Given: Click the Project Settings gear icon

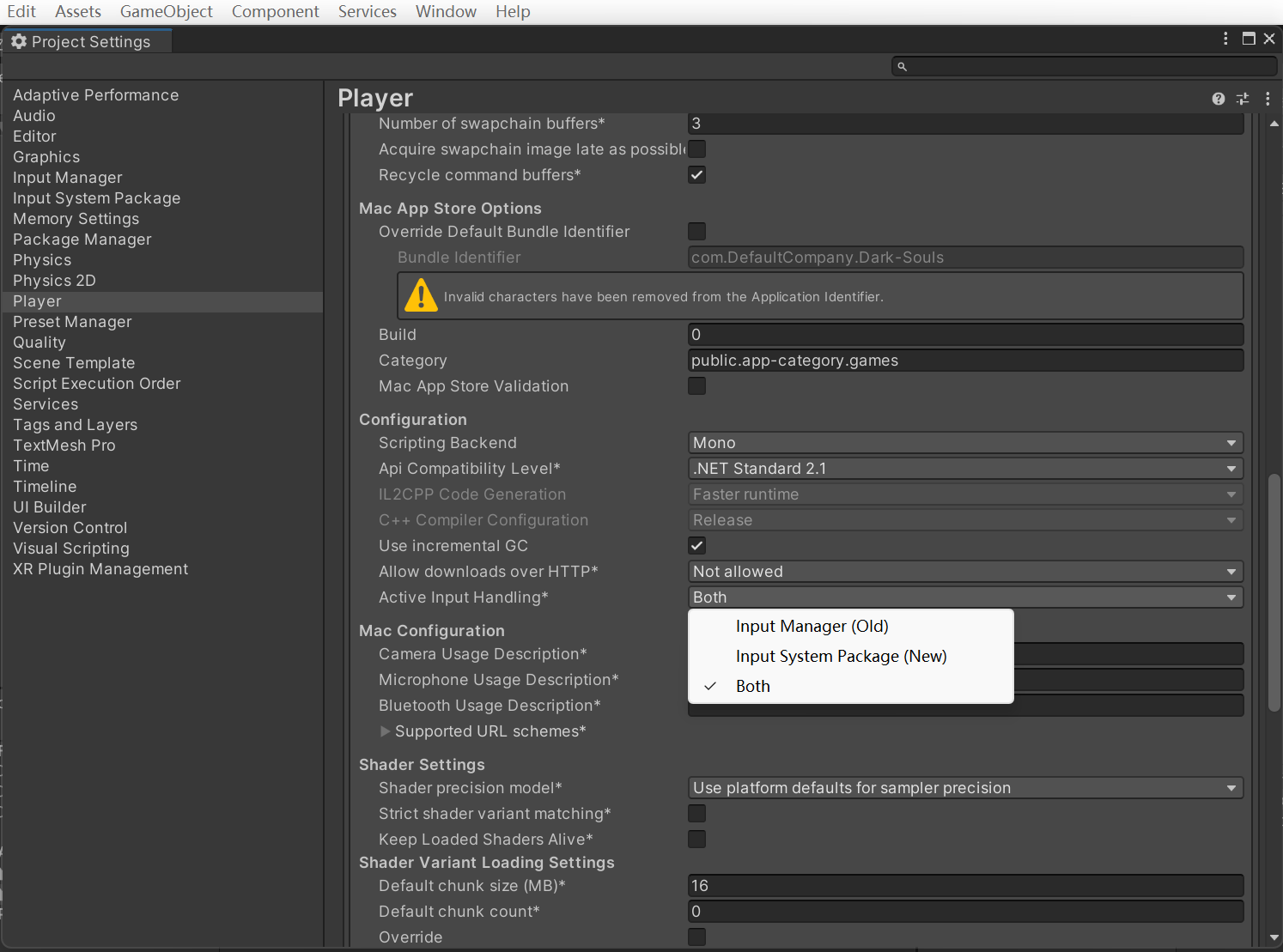Looking at the screenshot, I should pos(19,40).
